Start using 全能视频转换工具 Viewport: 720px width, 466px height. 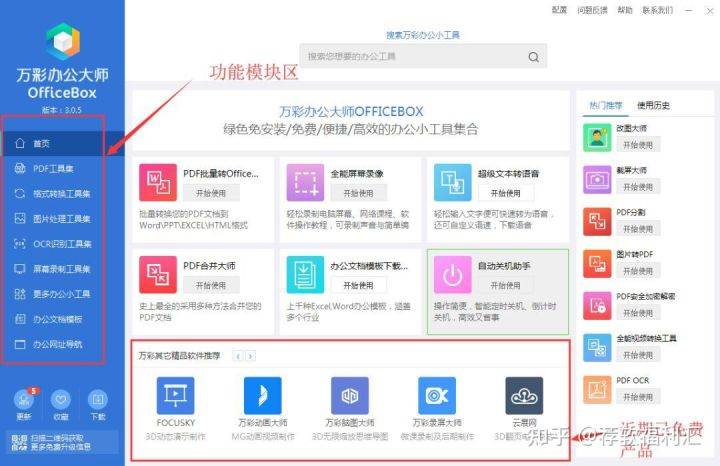click(x=638, y=355)
